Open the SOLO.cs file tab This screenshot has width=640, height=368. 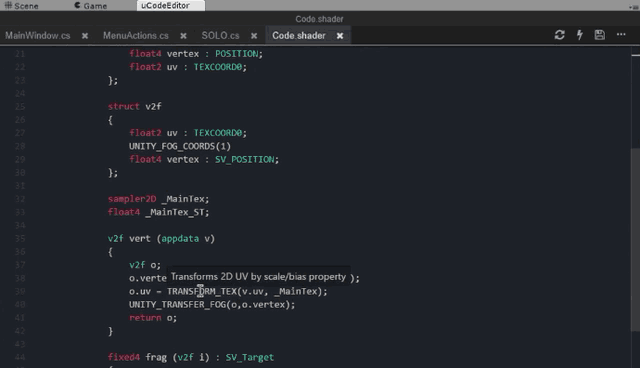coord(220,35)
